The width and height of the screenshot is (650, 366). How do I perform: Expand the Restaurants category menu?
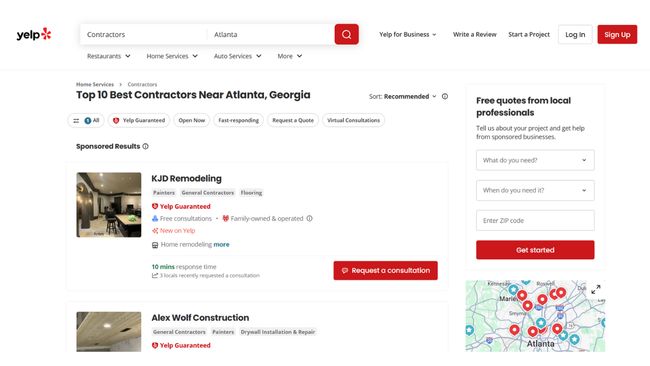tap(109, 56)
